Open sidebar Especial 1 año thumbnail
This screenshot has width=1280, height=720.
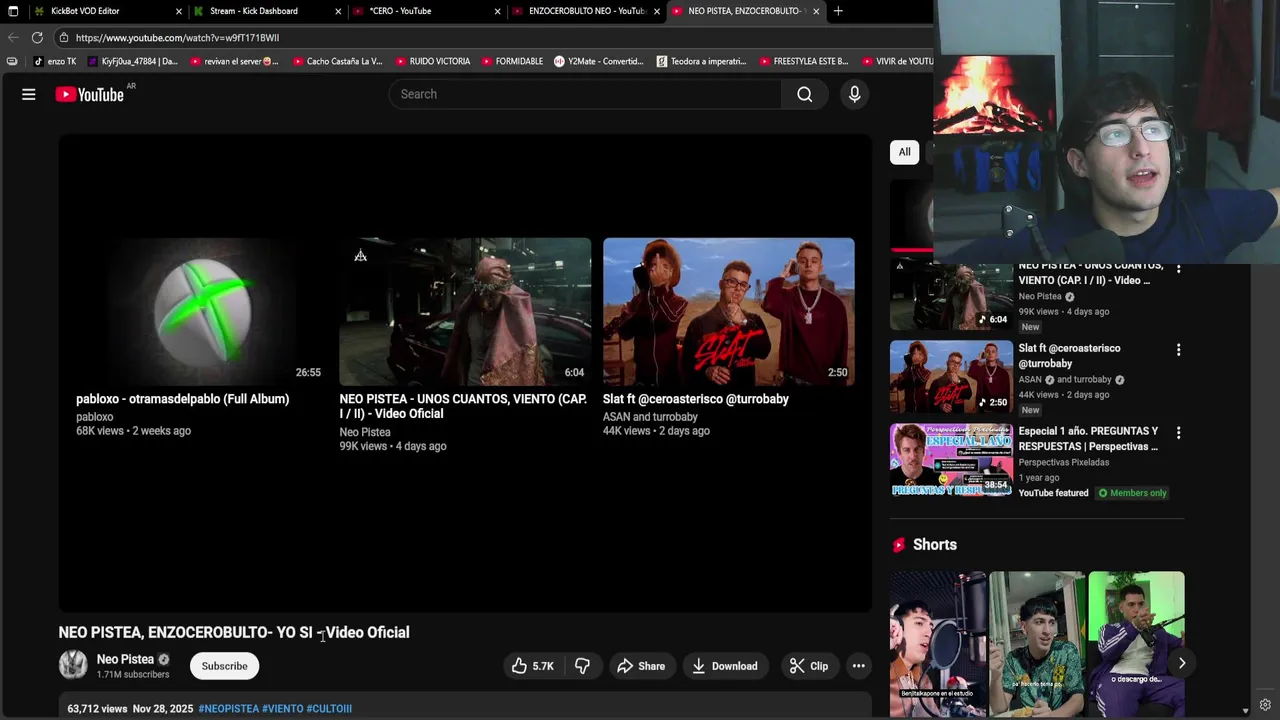951,460
